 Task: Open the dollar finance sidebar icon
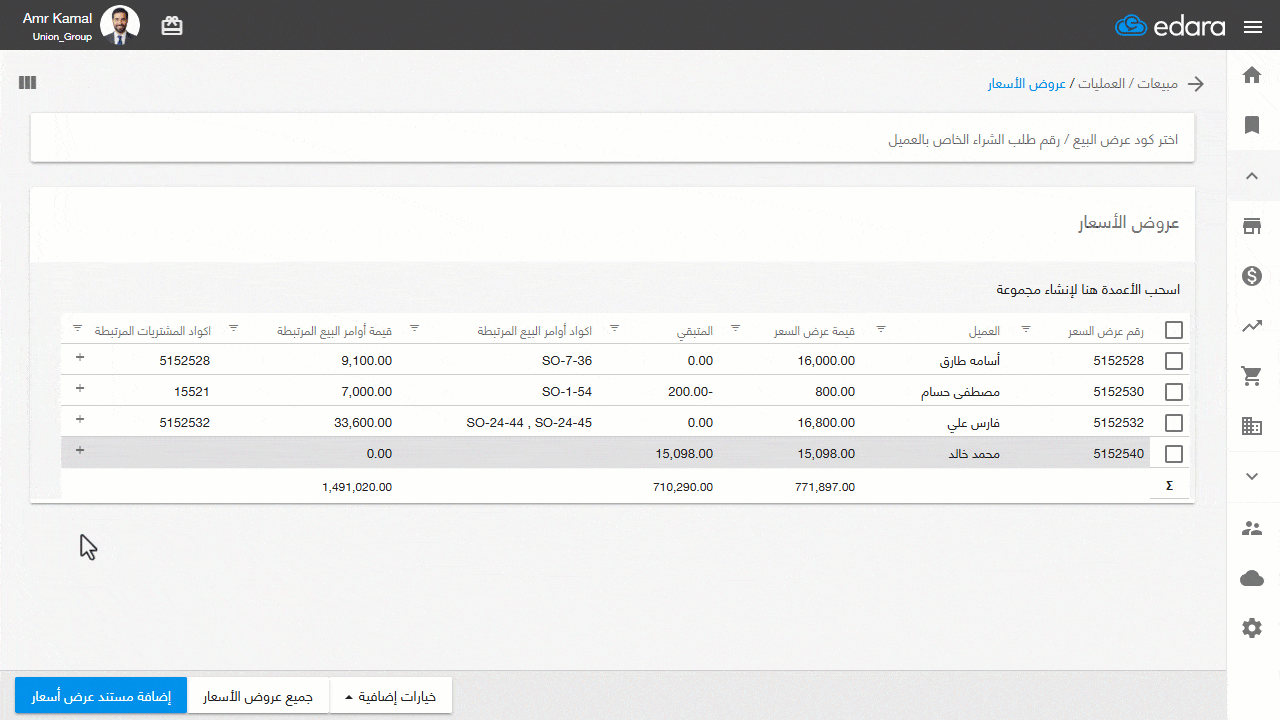point(1252,276)
